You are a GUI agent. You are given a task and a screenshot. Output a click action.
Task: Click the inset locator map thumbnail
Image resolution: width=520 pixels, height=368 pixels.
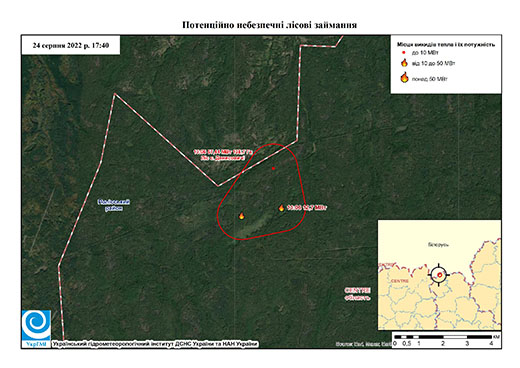click(439, 275)
